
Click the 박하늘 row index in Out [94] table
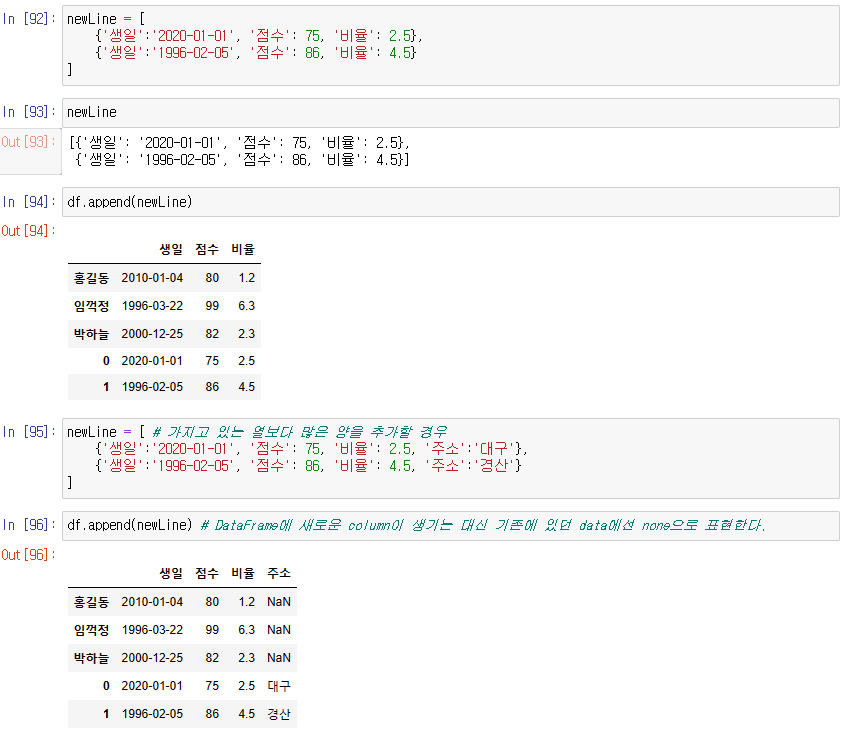pyautogui.click(x=92, y=334)
